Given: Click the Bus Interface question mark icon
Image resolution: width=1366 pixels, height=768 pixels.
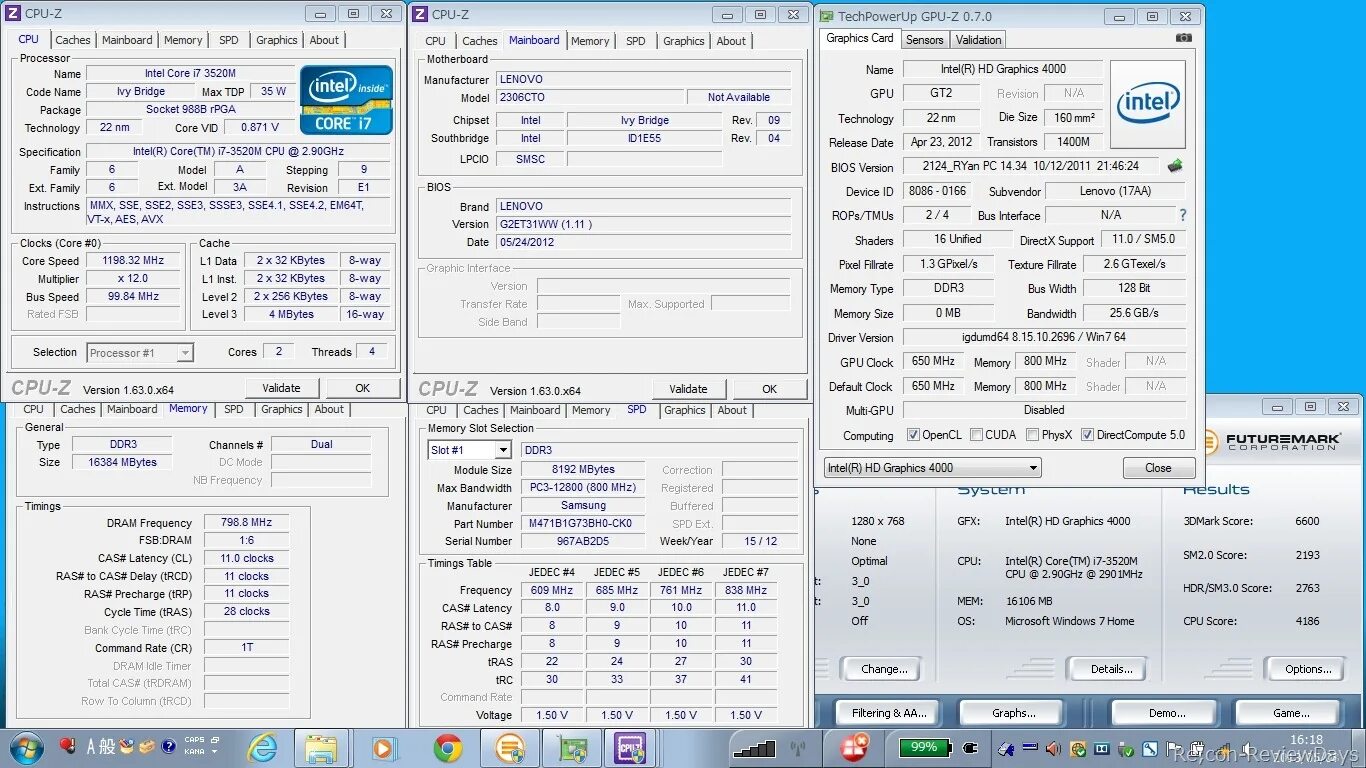Looking at the screenshot, I should point(1183,215).
